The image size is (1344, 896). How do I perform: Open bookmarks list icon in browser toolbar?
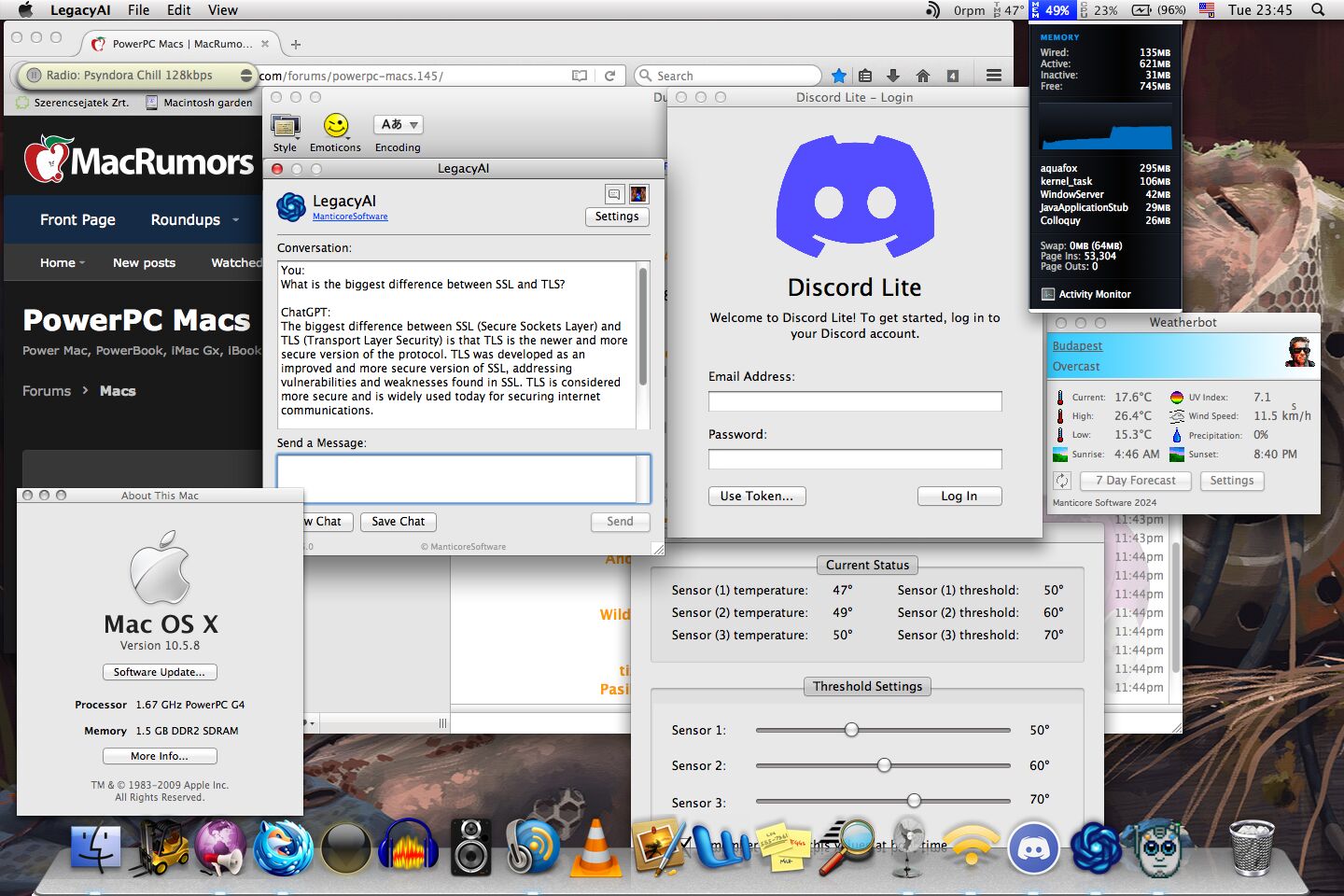pyautogui.click(x=865, y=76)
